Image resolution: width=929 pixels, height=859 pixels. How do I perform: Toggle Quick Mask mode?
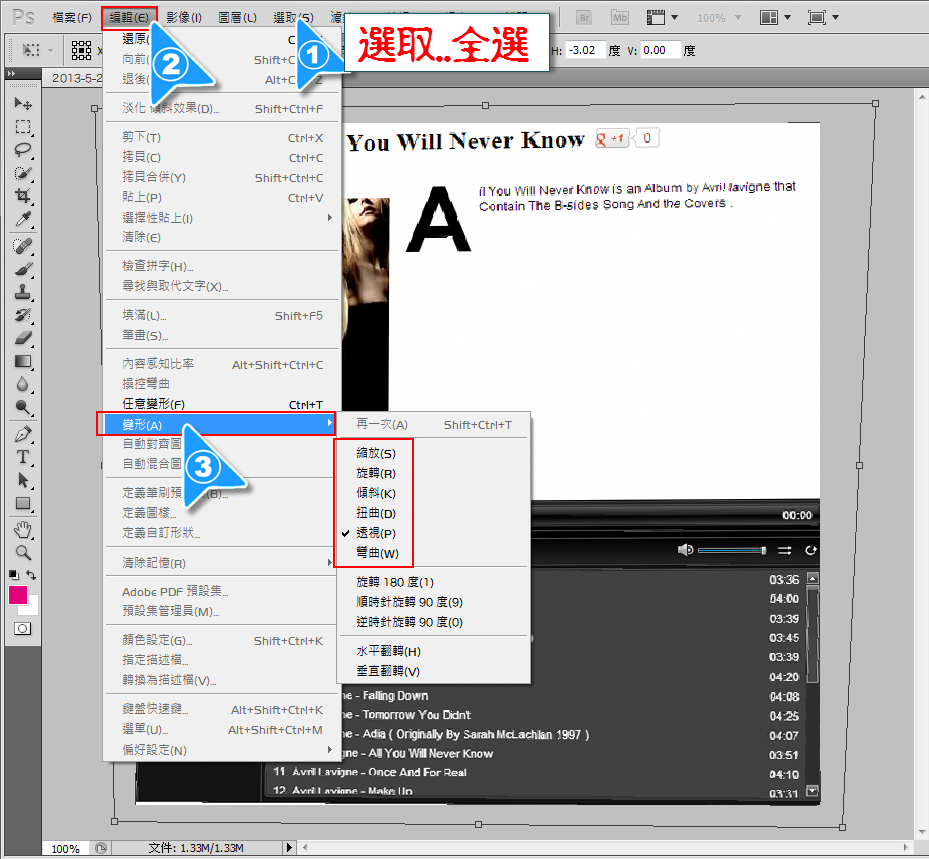click(23, 629)
